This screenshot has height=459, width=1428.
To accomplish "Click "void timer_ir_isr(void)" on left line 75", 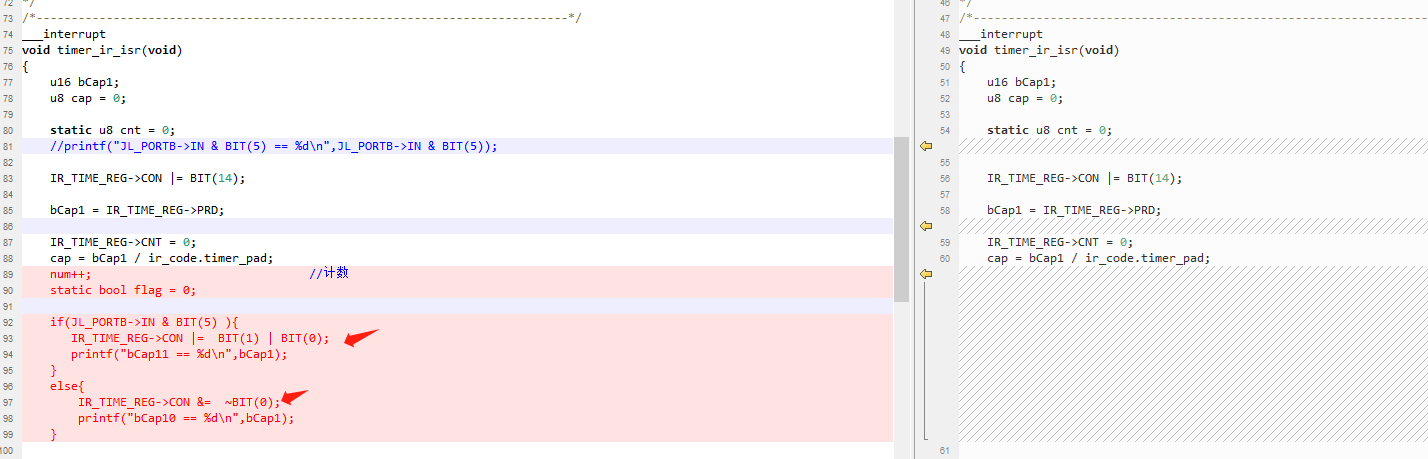I will 102,50.
